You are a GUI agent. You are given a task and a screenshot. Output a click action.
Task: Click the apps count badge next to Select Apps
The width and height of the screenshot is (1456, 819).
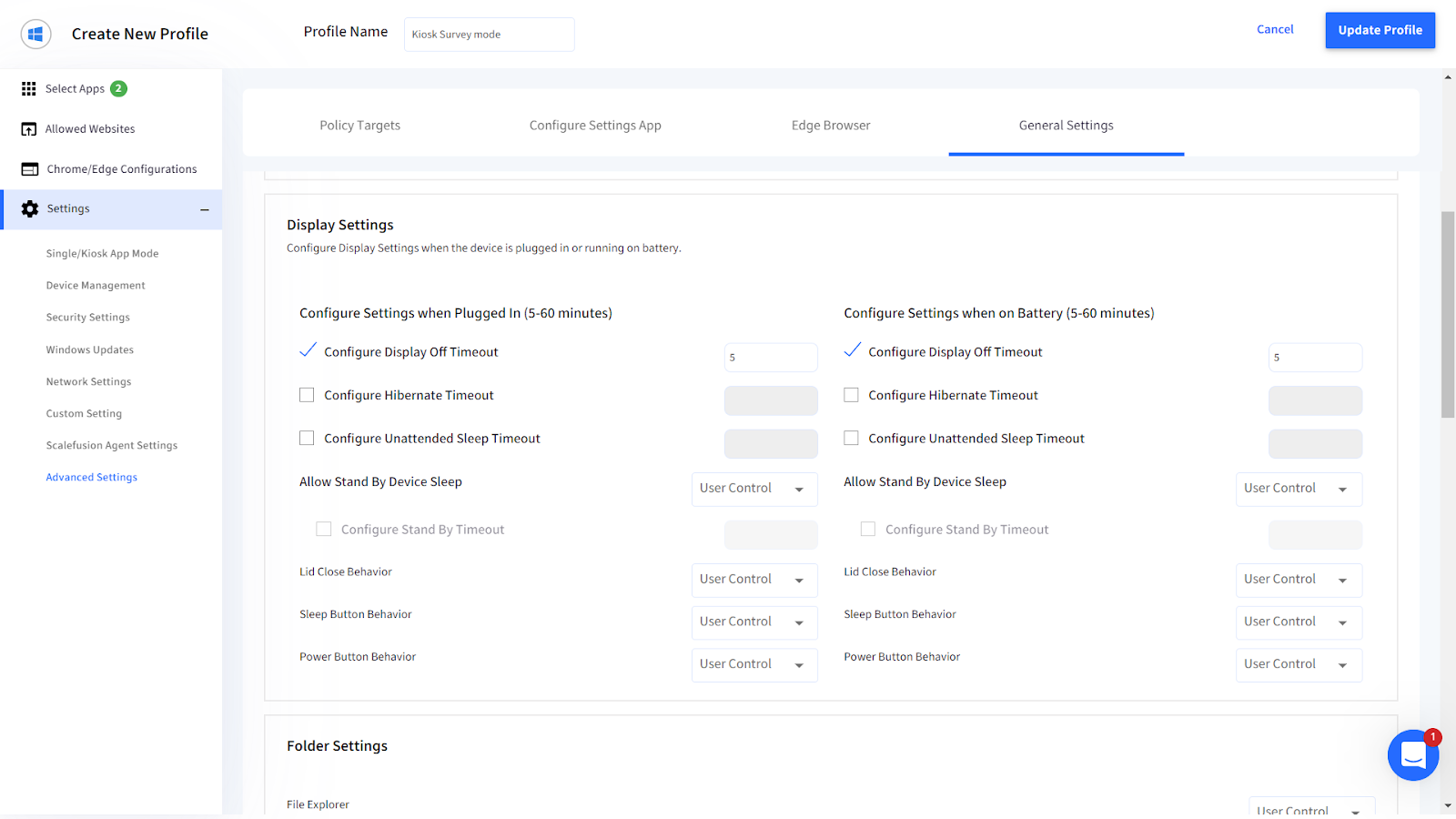point(117,88)
